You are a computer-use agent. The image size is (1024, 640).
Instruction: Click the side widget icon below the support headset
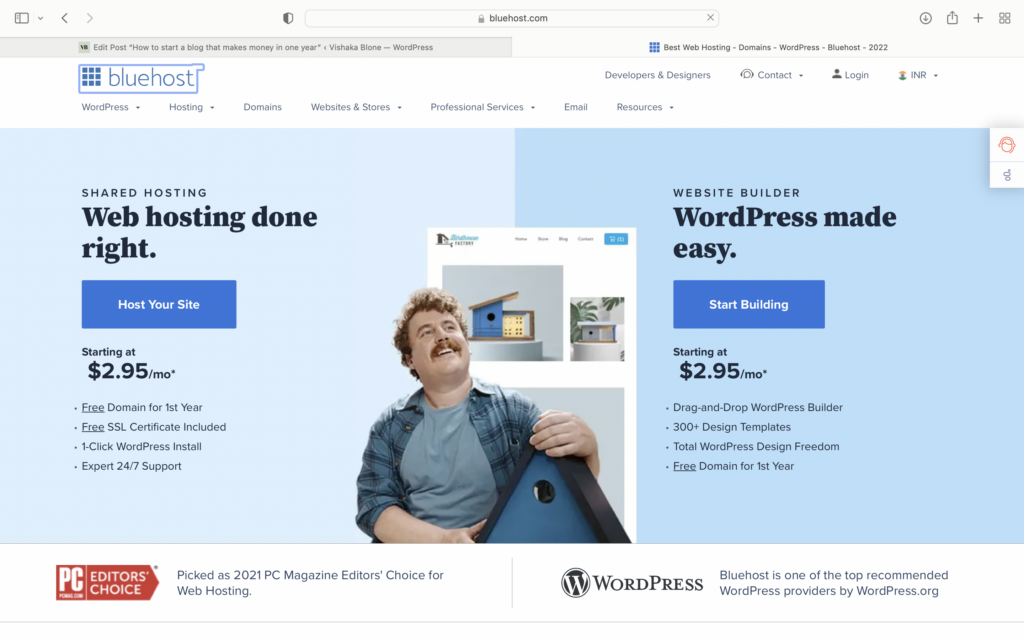tap(1007, 174)
